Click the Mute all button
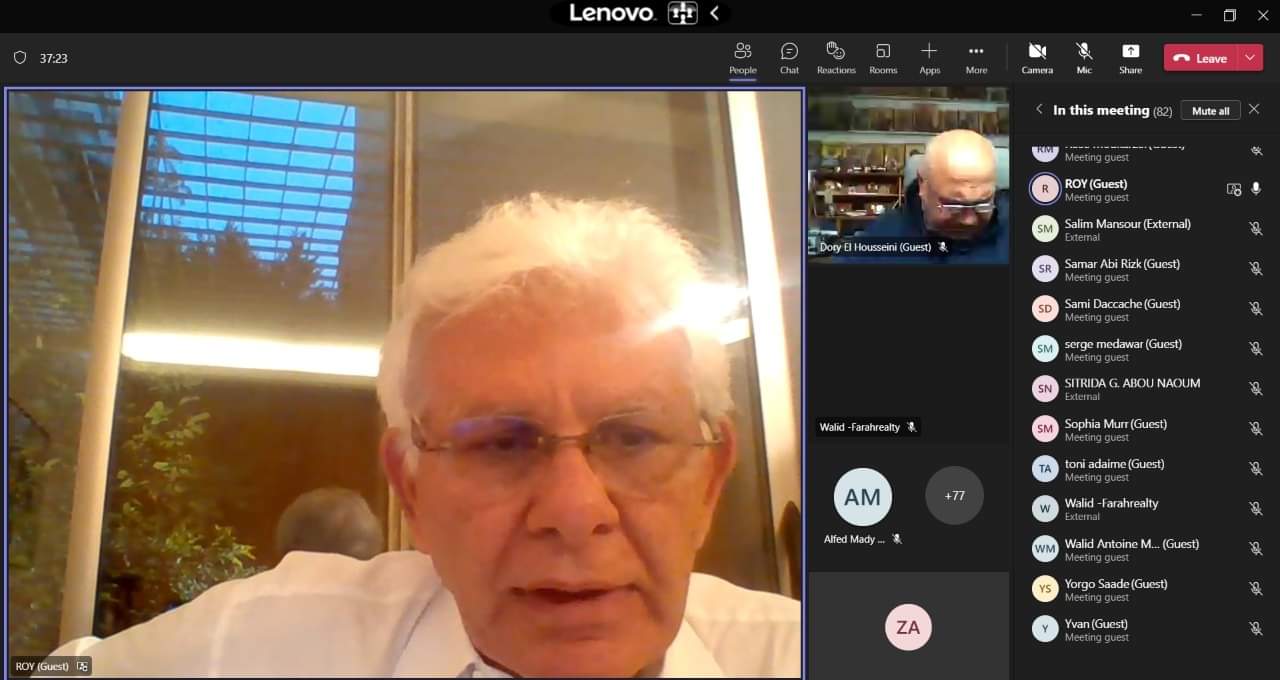The image size is (1280, 680). [1210, 110]
